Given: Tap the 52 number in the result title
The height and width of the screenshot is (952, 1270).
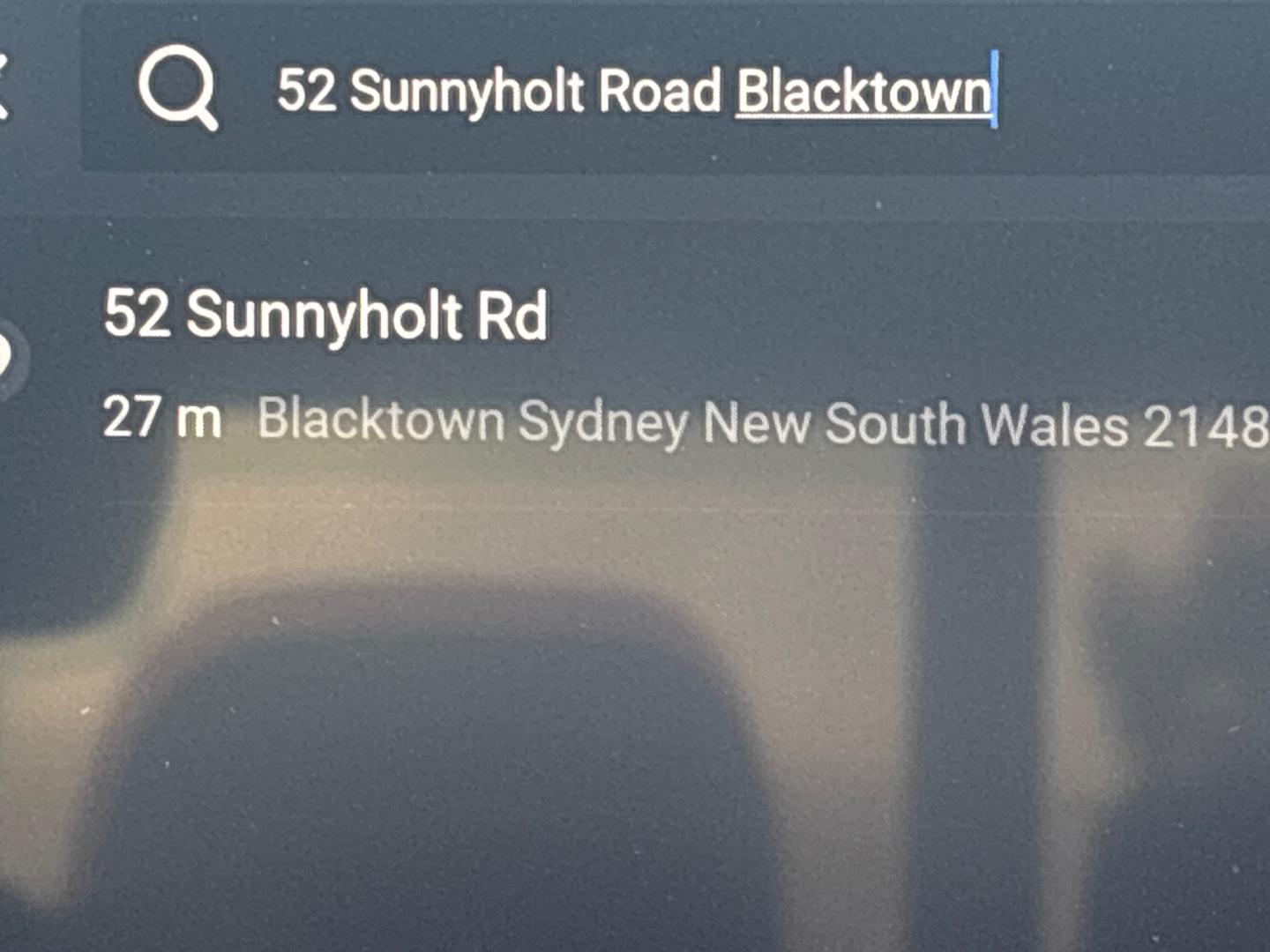Looking at the screenshot, I should click(137, 312).
